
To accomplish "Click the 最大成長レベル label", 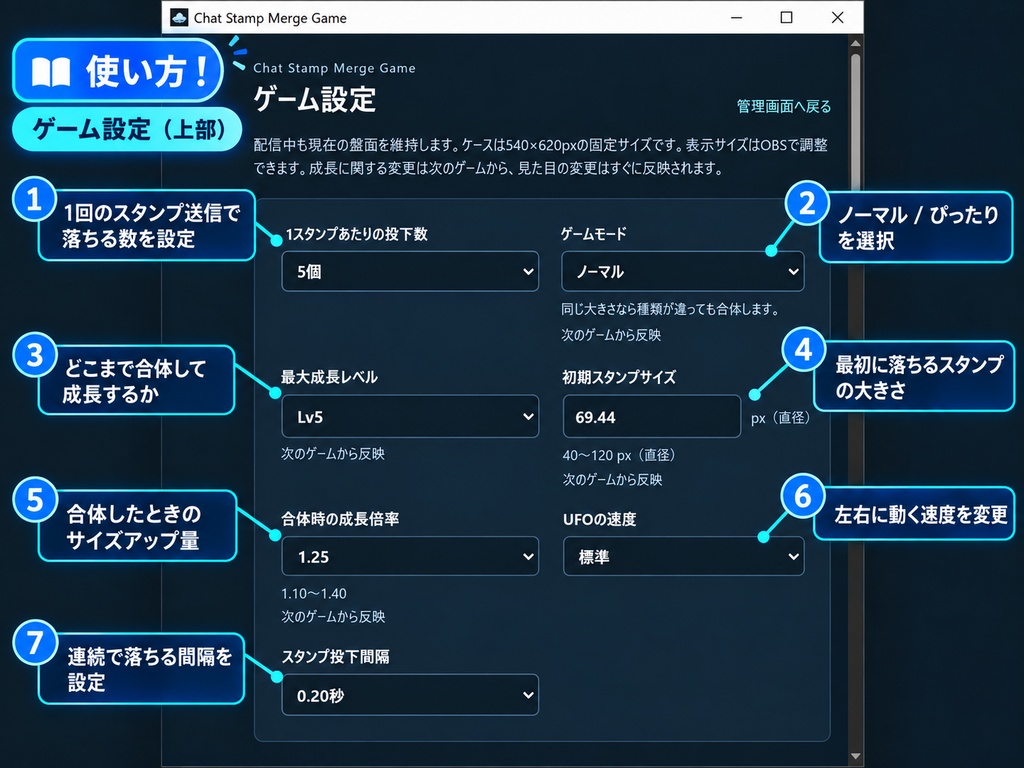I will [329, 377].
